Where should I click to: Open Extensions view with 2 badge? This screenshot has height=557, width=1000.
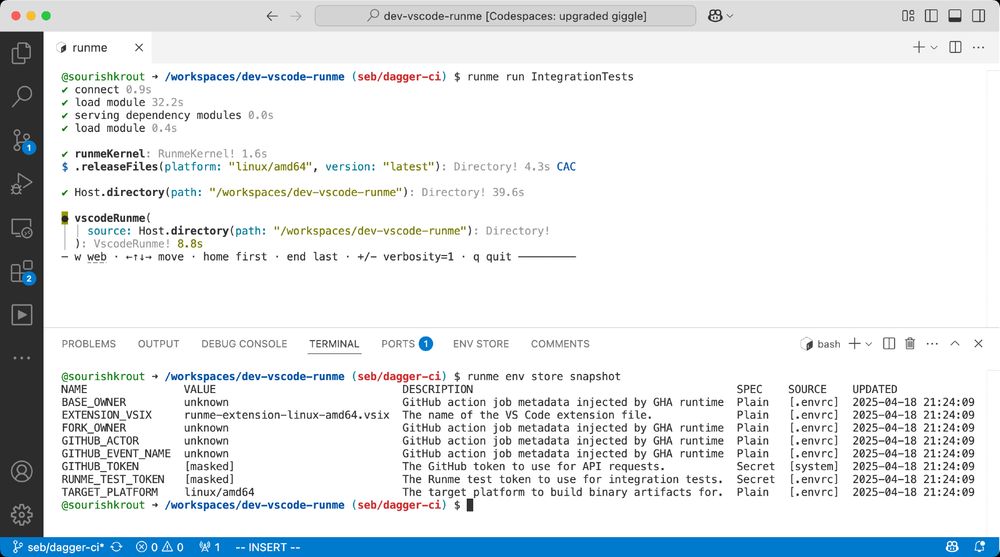click(x=22, y=271)
